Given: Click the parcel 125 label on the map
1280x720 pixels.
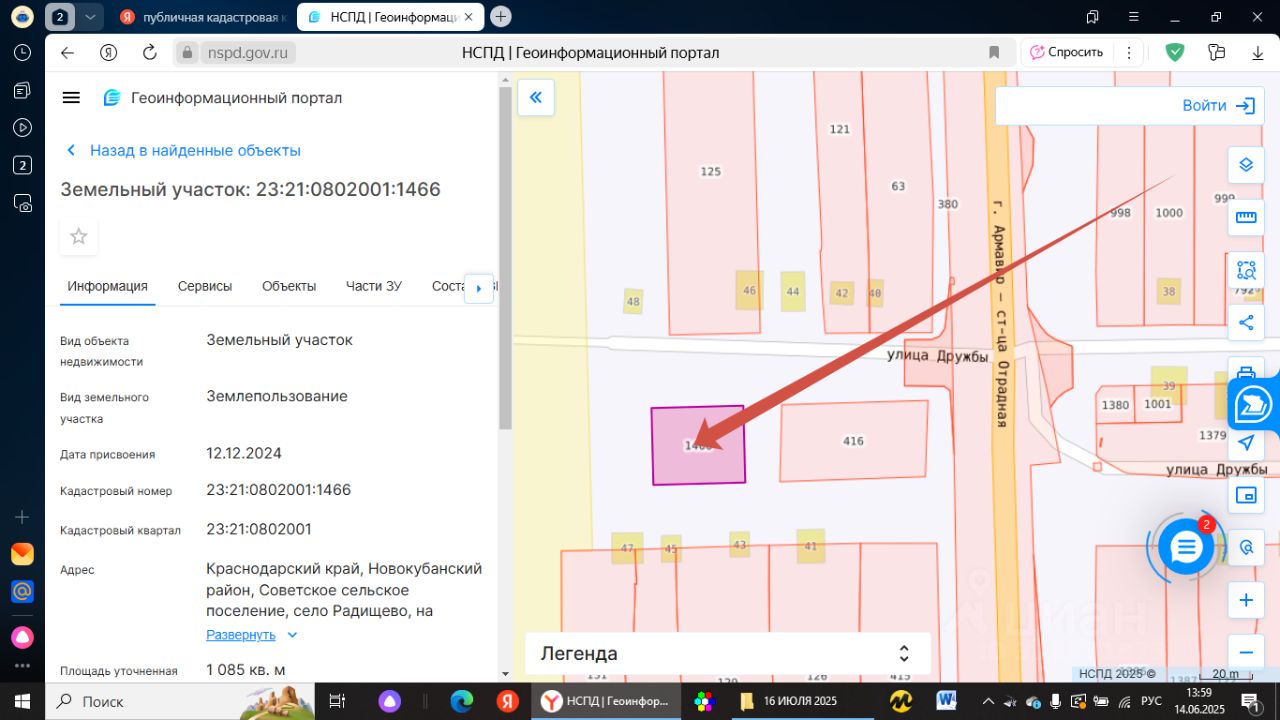Looking at the screenshot, I should click(x=710, y=172).
